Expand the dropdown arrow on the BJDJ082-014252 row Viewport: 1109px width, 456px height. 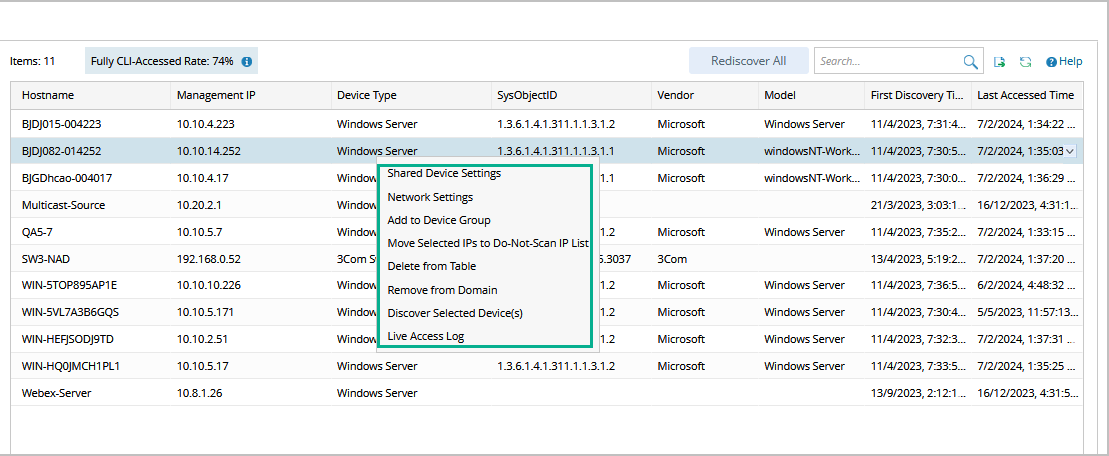pos(1070,151)
